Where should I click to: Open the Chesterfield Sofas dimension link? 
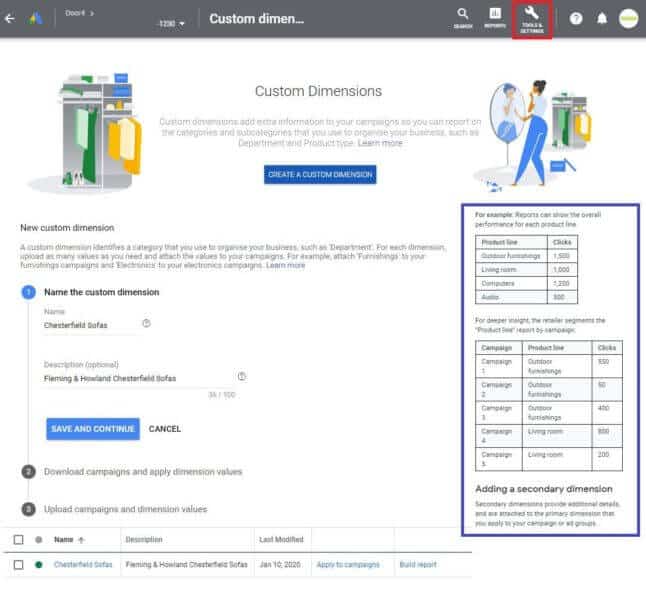pyautogui.click(x=83, y=565)
